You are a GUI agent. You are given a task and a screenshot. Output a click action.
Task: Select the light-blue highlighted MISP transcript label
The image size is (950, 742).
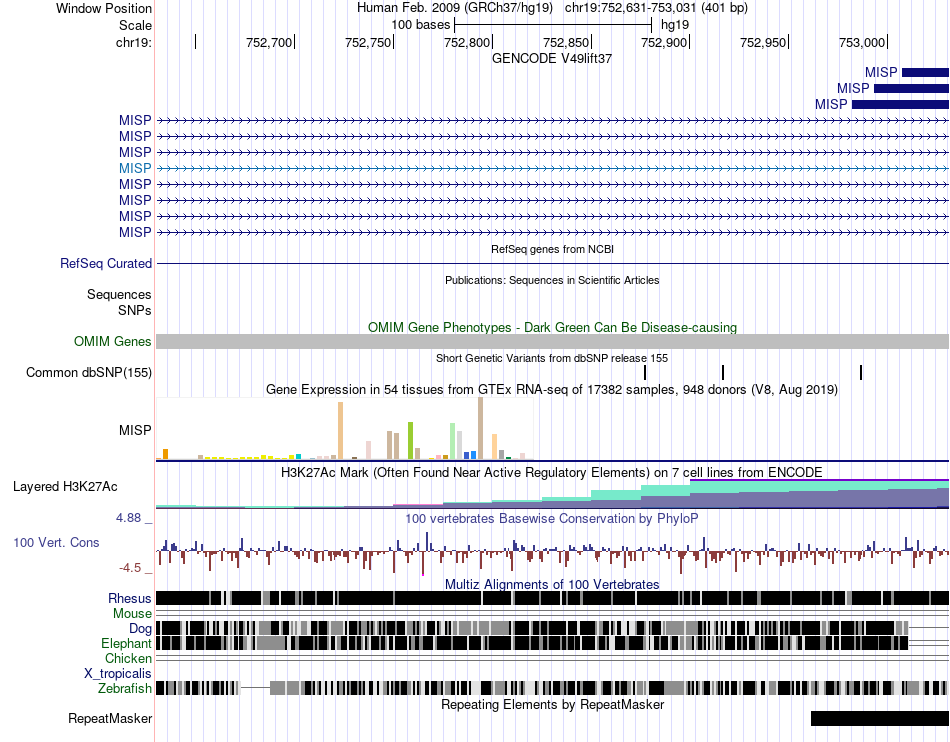135,168
